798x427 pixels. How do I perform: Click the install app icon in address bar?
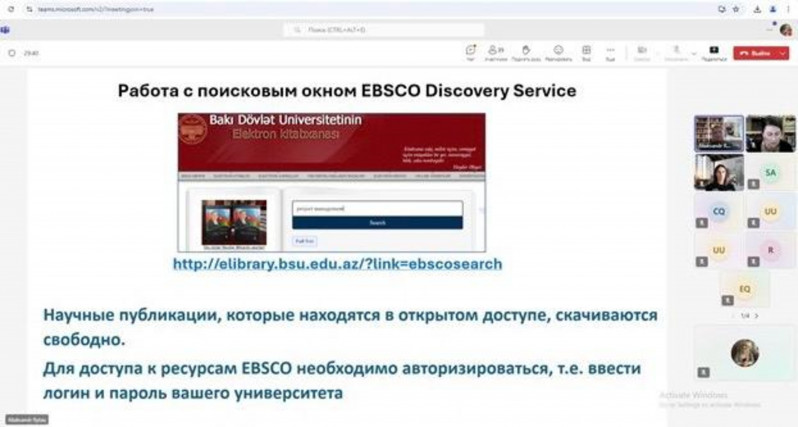pyautogui.click(x=722, y=9)
